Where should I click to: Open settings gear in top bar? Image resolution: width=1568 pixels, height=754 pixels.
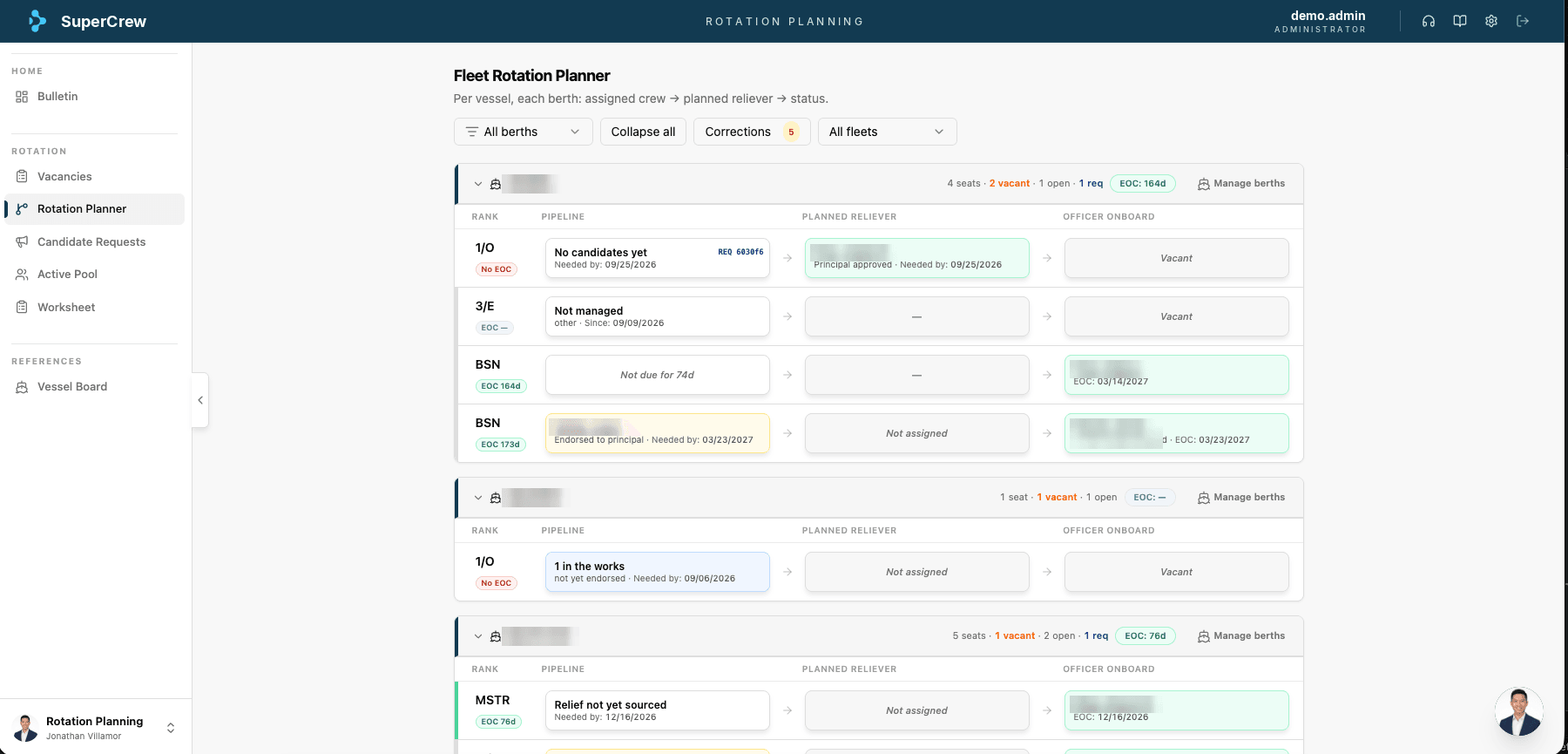[1491, 21]
